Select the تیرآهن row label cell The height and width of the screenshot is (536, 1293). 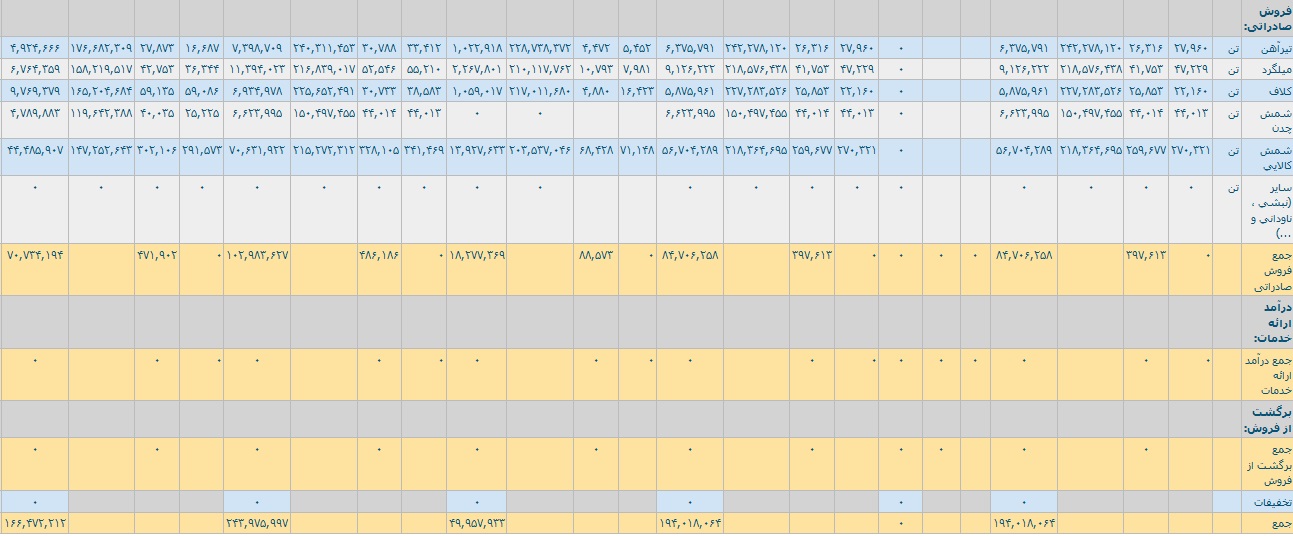[x=1267, y=47]
